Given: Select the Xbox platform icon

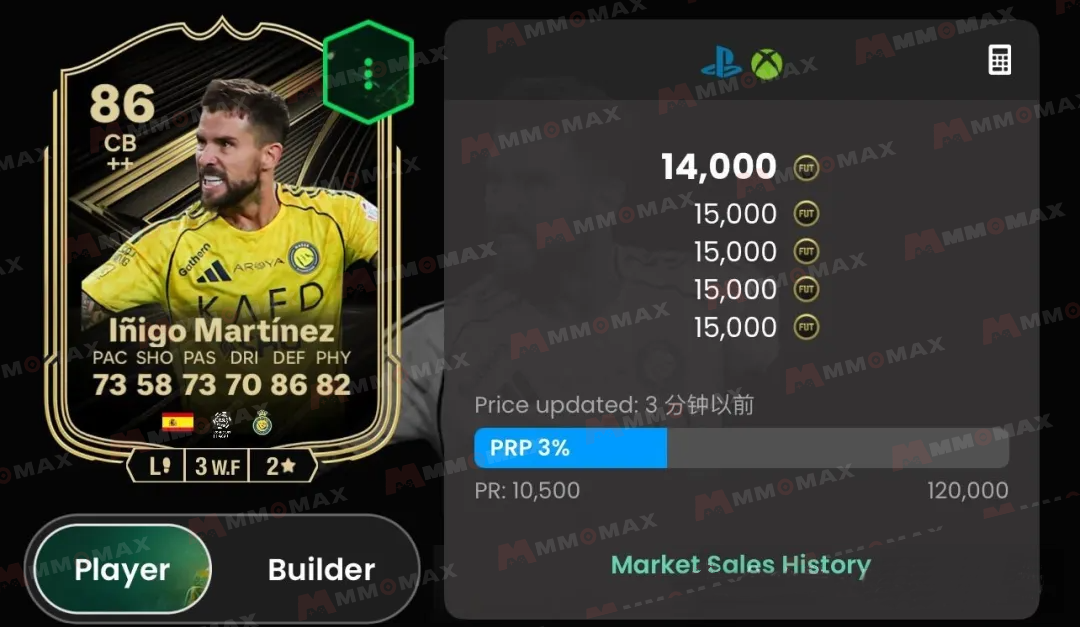Looking at the screenshot, I should click(767, 64).
